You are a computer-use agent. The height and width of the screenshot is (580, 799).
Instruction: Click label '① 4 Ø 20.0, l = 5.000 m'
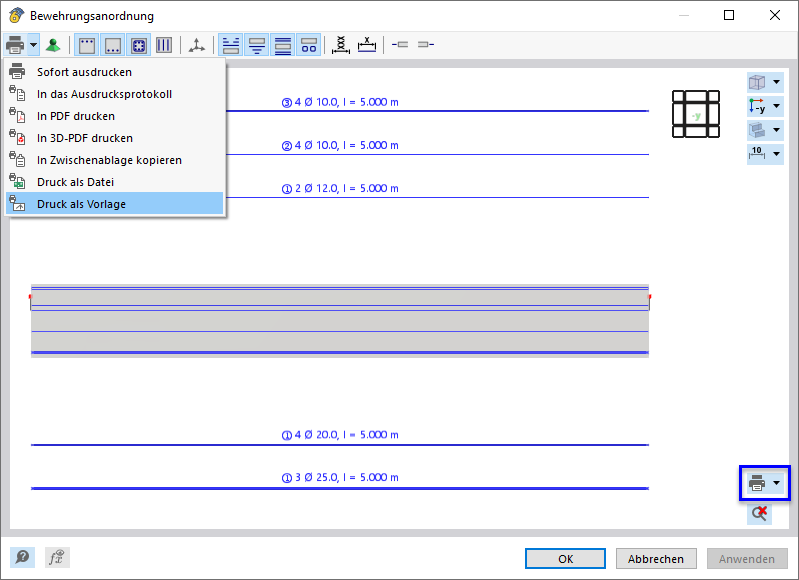340,435
